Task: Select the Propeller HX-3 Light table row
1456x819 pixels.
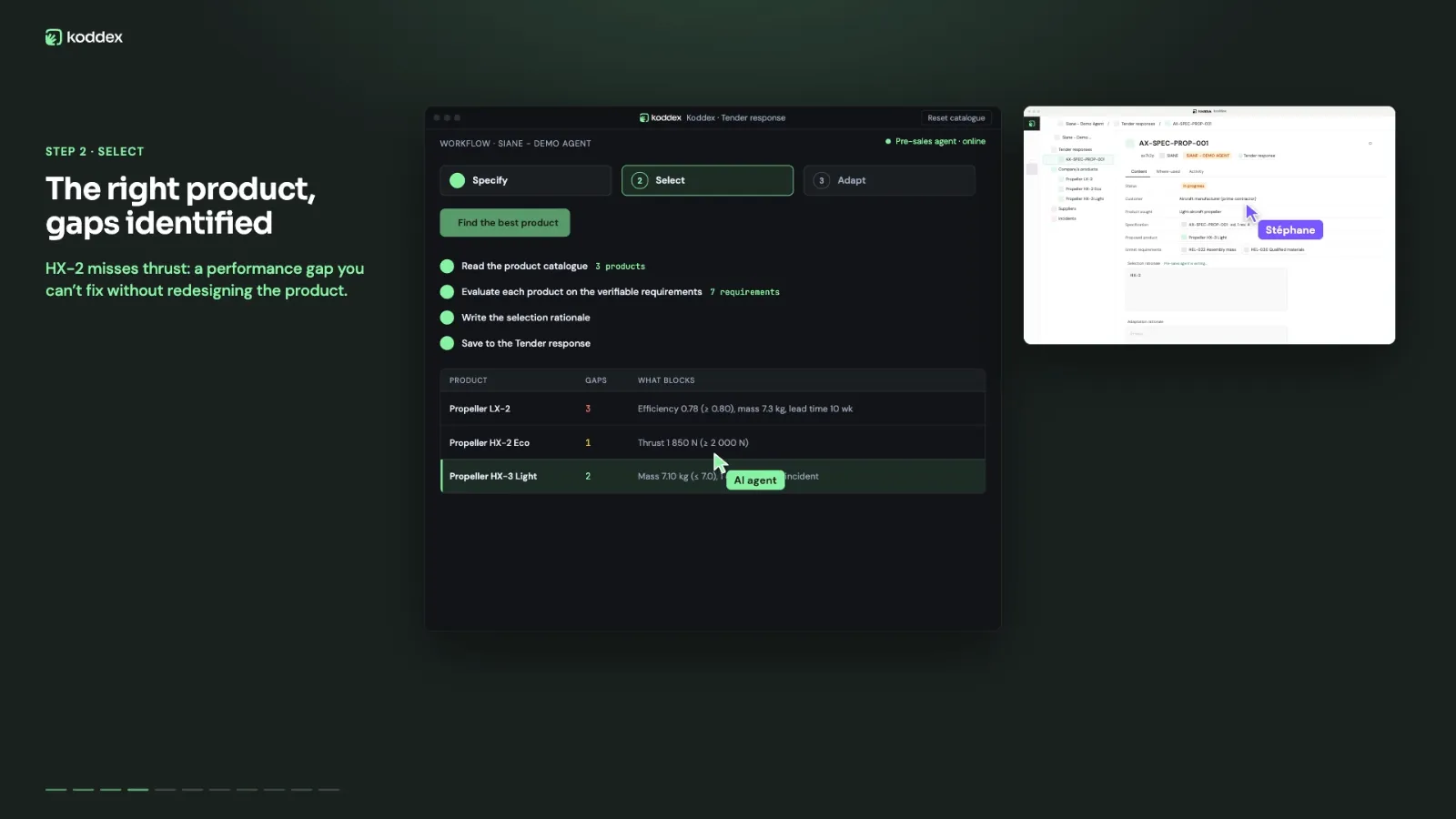Action: point(713,477)
